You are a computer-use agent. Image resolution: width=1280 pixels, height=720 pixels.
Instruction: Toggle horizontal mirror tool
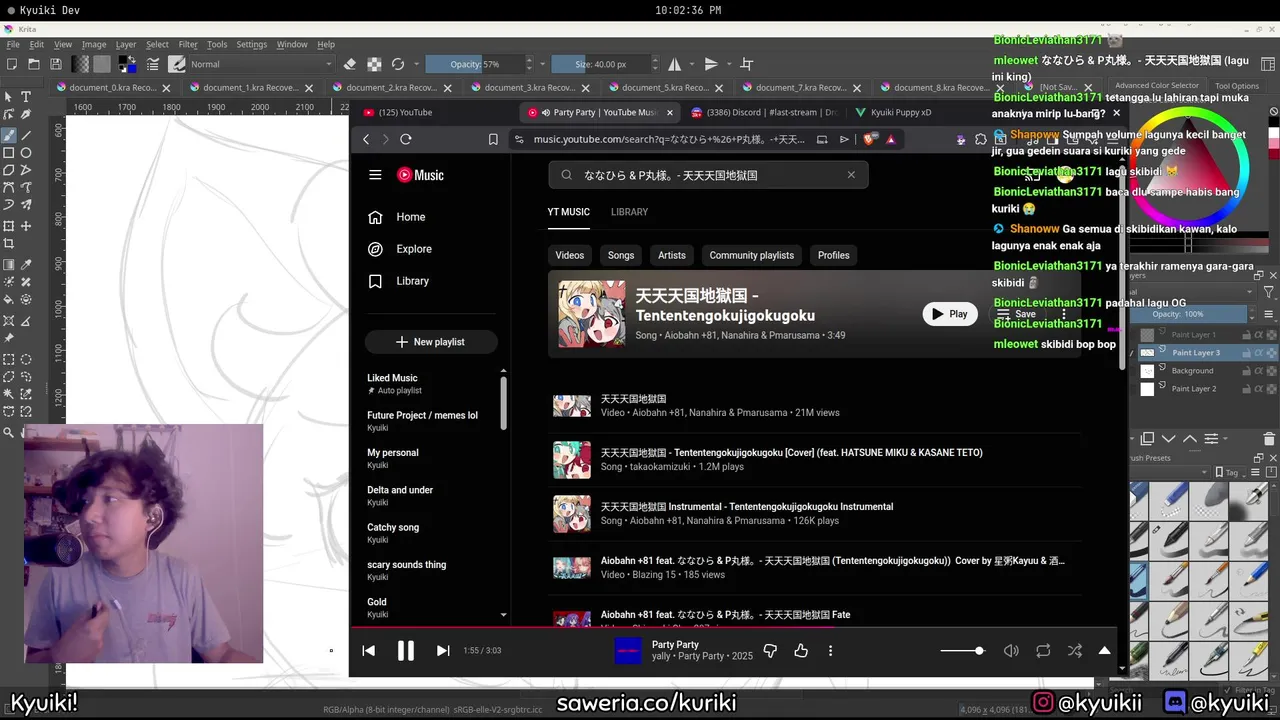point(675,64)
